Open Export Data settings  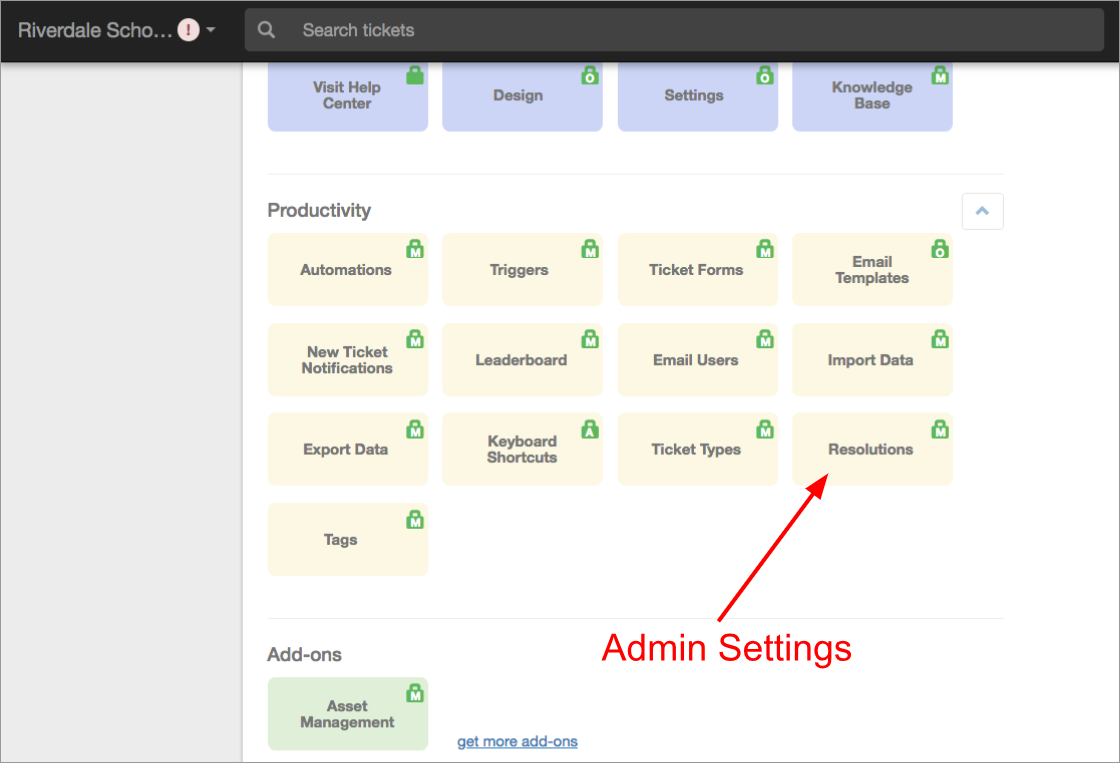[346, 450]
